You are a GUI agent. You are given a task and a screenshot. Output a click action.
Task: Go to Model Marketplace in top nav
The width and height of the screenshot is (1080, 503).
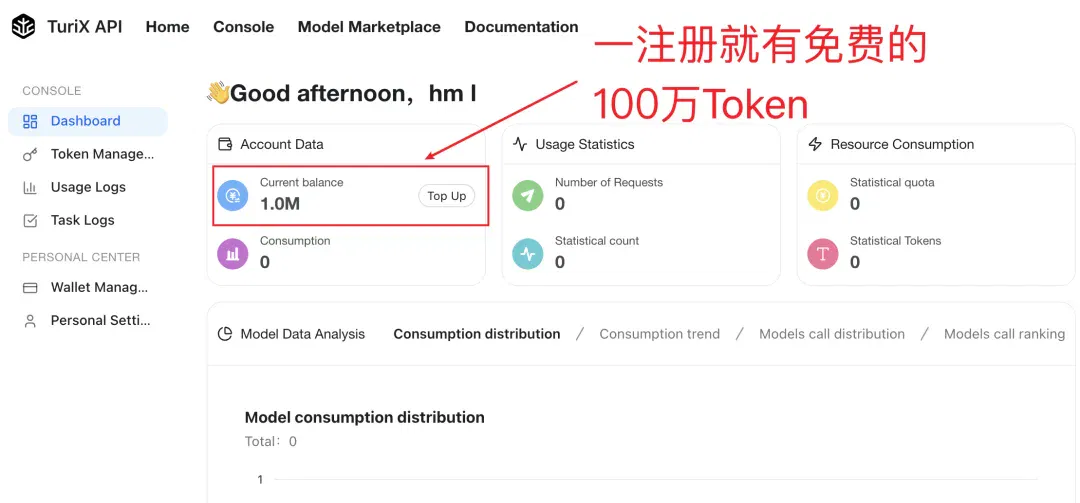[x=369, y=27]
